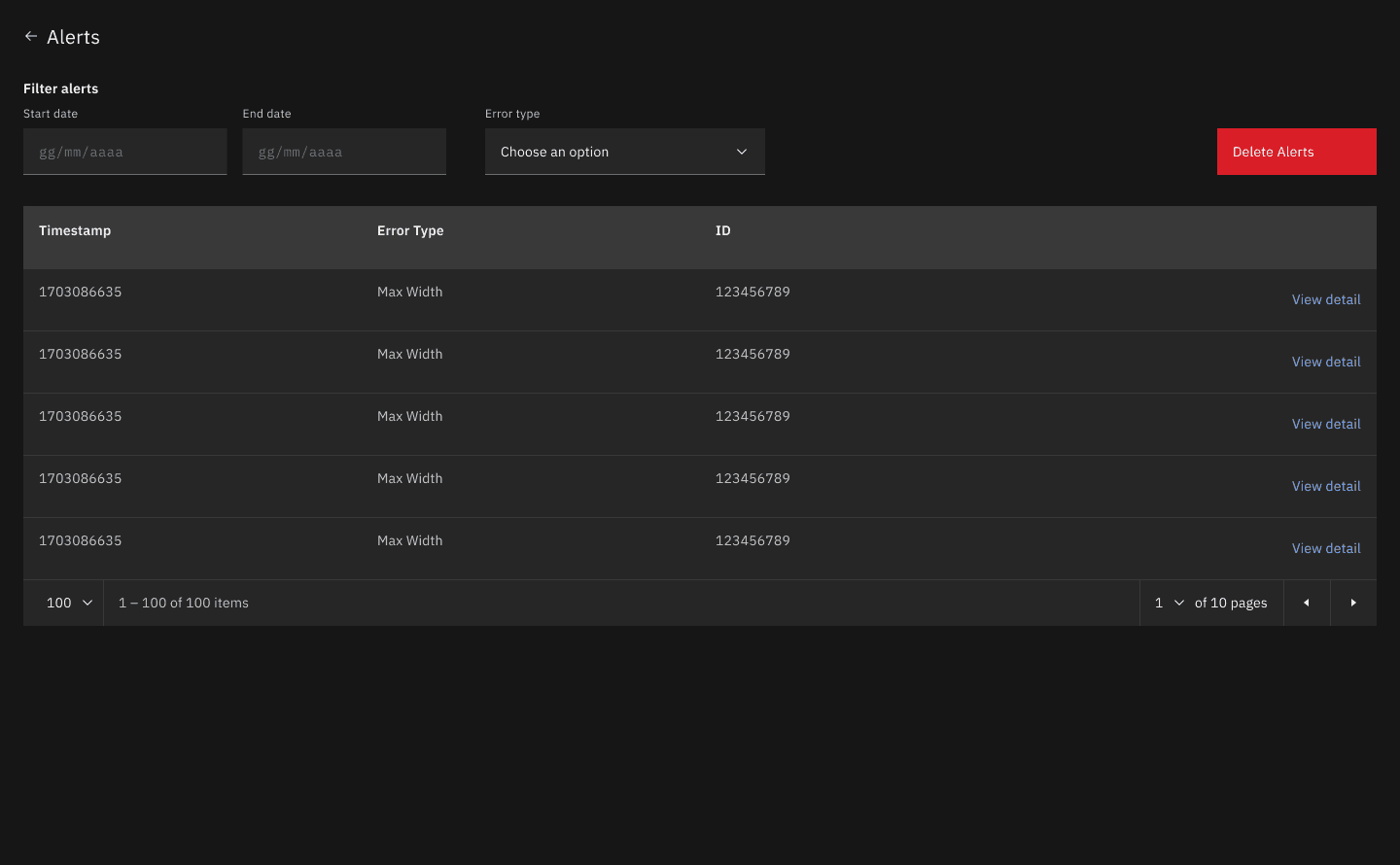Open View detail for the last alert row
This screenshot has height=865, width=1400.
(x=1326, y=548)
